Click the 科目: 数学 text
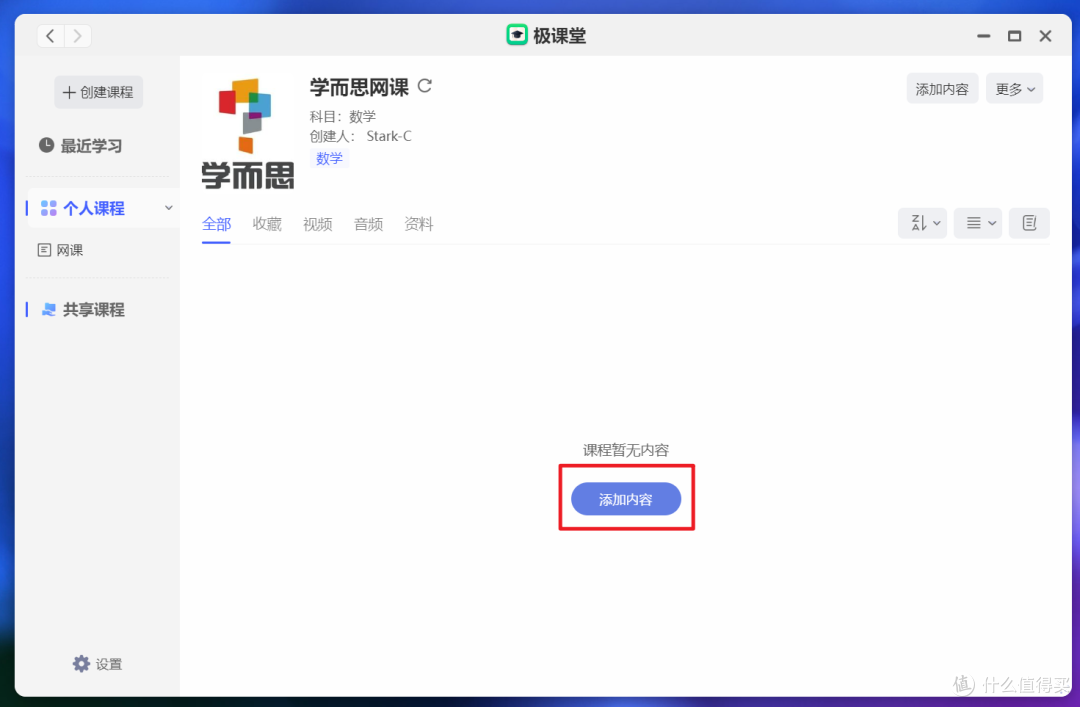 tap(342, 116)
